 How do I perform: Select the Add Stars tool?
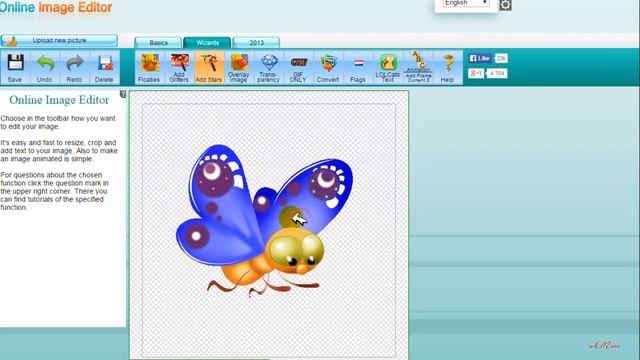click(x=209, y=67)
